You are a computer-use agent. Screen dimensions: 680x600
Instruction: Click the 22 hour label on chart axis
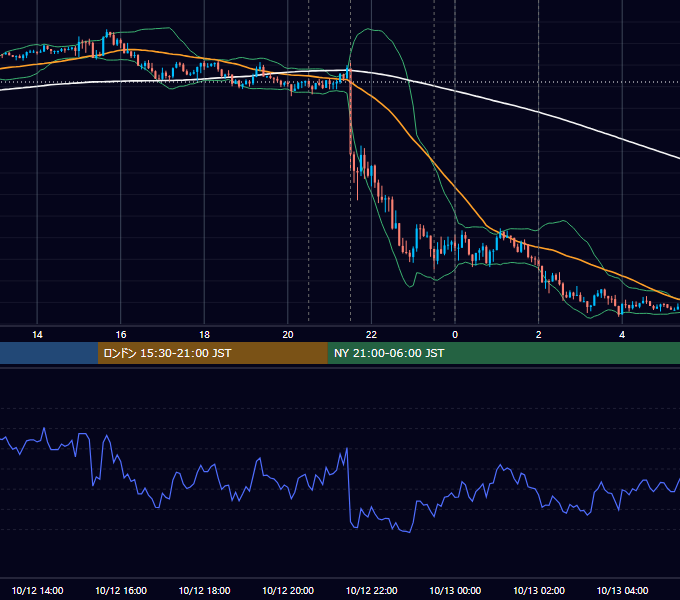coord(371,335)
